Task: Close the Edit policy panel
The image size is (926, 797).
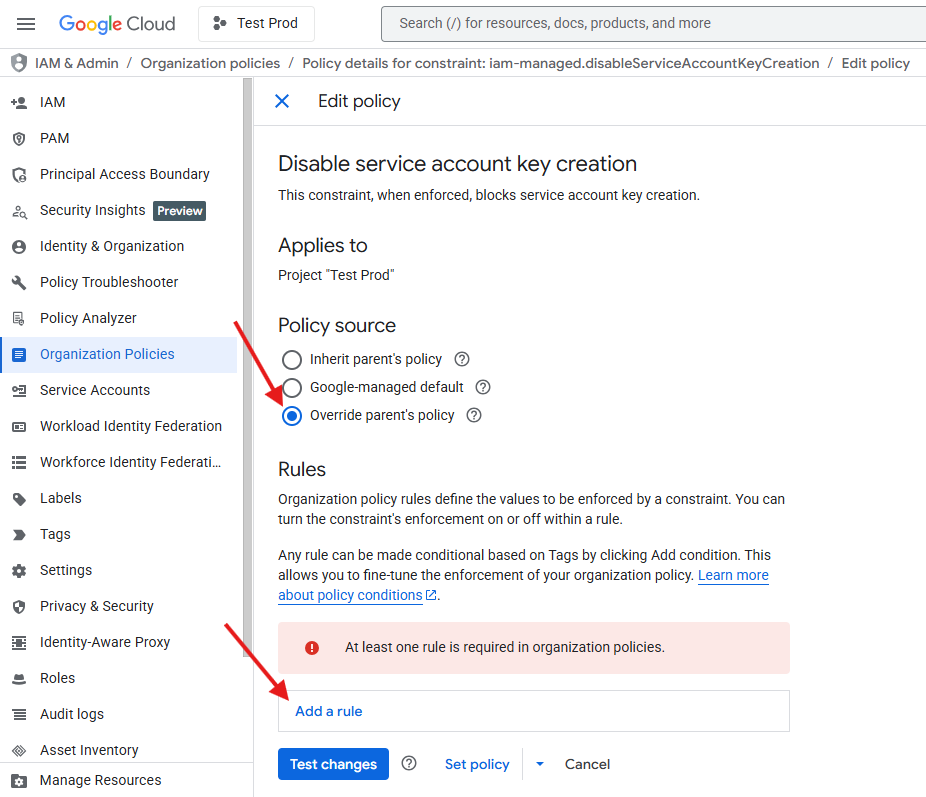Action: click(282, 101)
